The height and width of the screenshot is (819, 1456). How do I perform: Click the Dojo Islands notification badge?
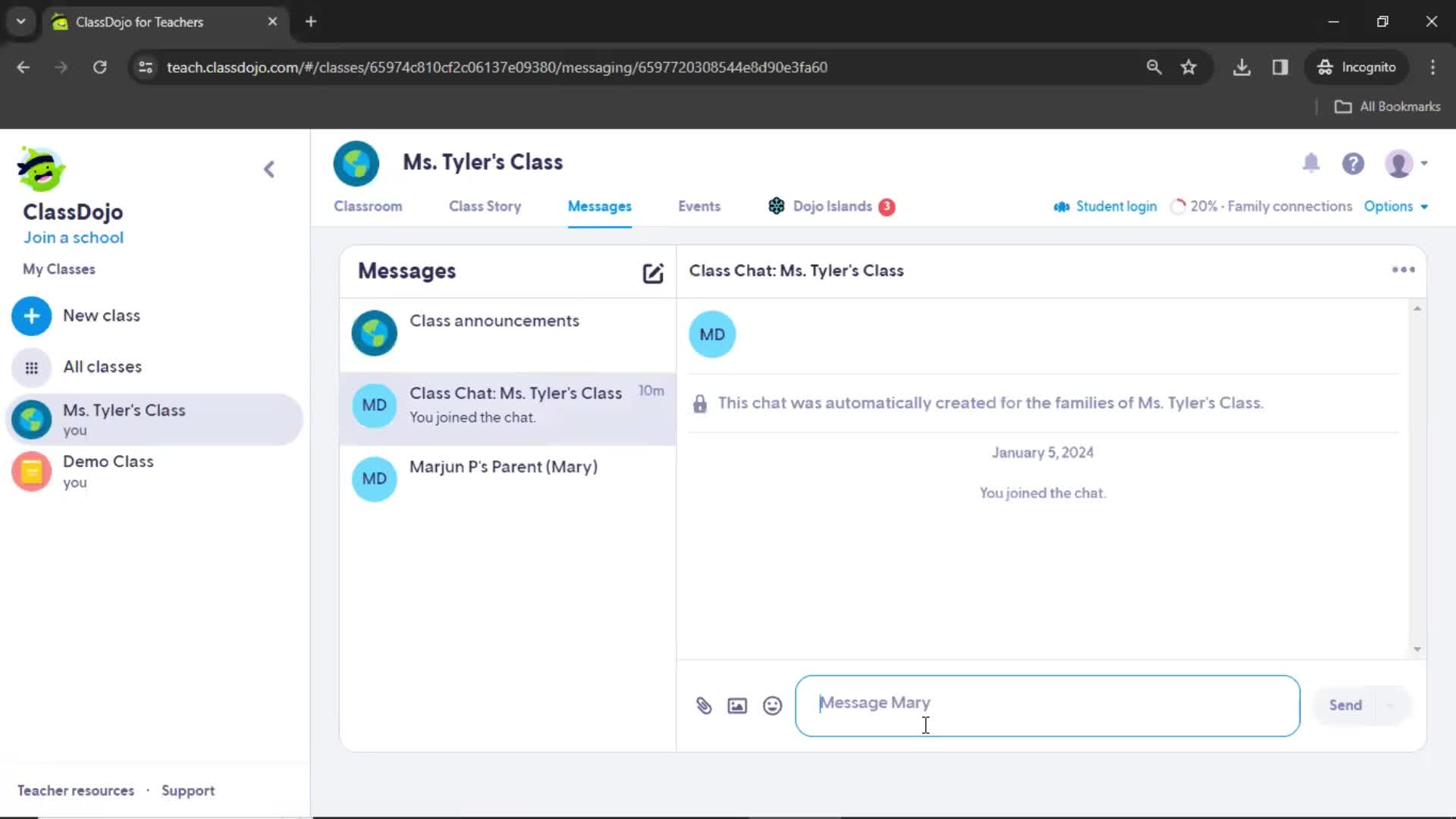point(886,207)
